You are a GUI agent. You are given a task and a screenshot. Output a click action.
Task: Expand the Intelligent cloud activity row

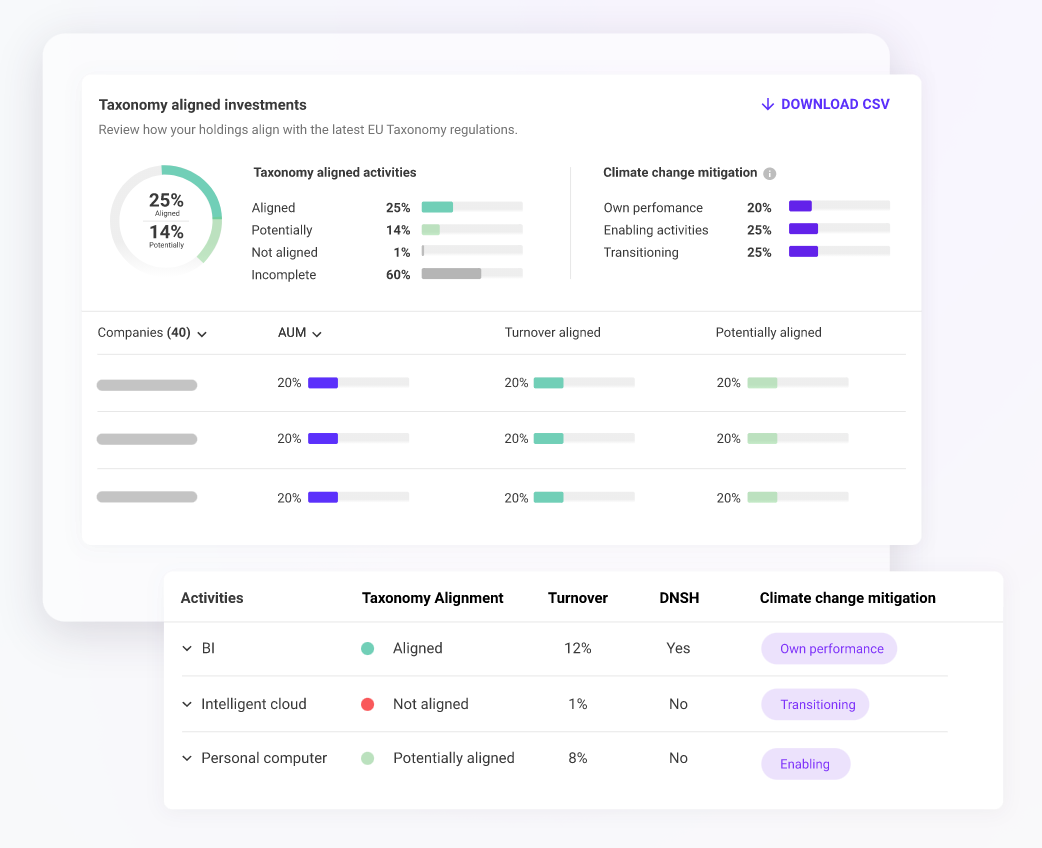point(187,704)
